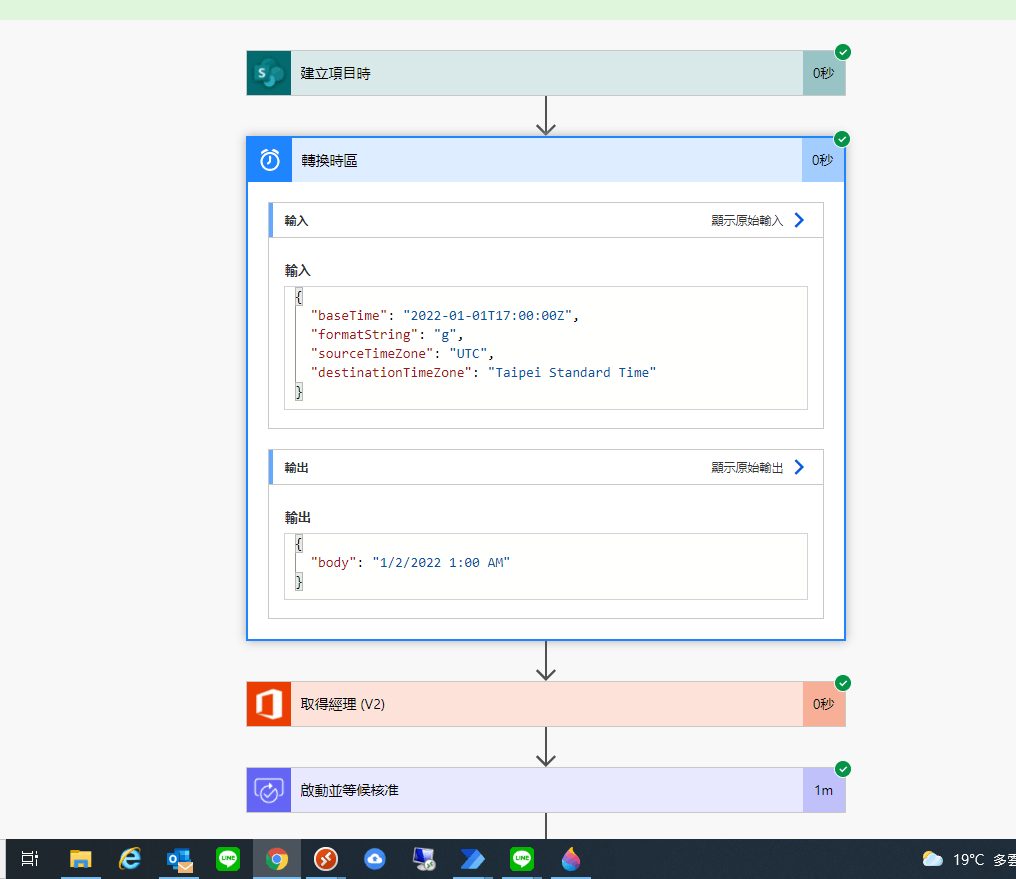The height and width of the screenshot is (879, 1016).
Task: Click the success badge on 取得經理 (V2)
Action: pos(842,683)
